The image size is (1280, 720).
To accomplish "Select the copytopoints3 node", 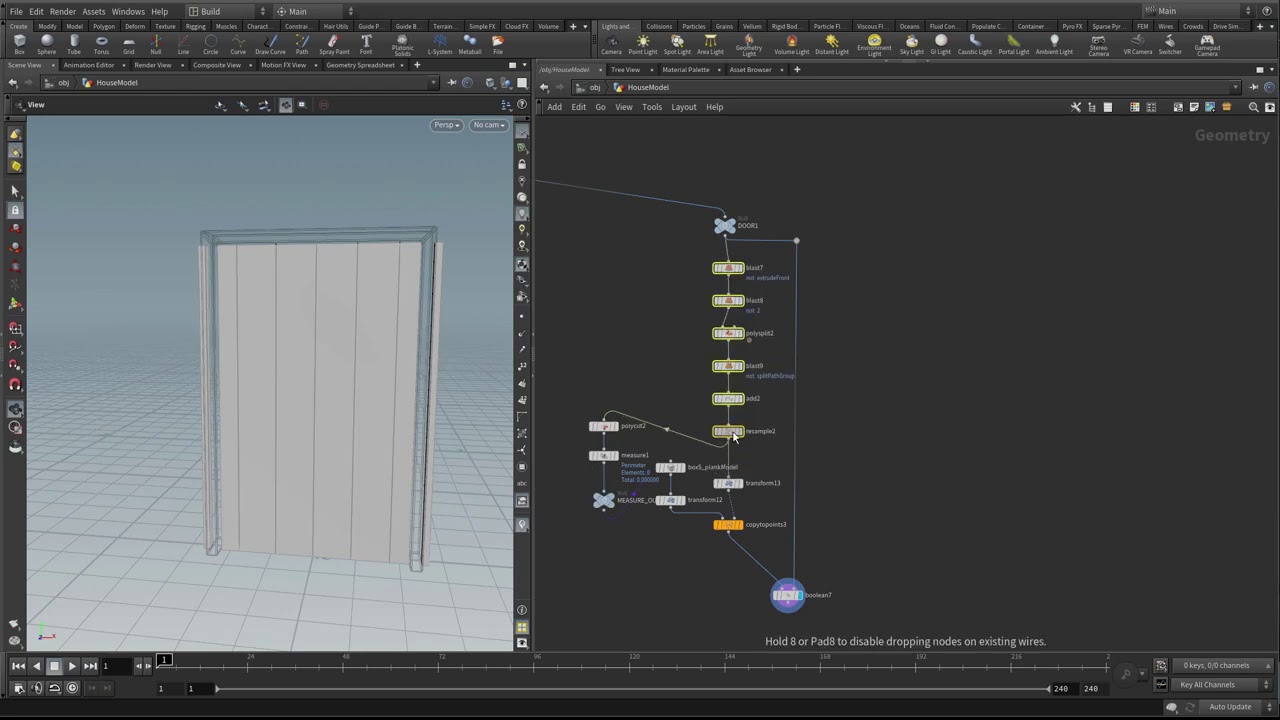I will 728,525.
